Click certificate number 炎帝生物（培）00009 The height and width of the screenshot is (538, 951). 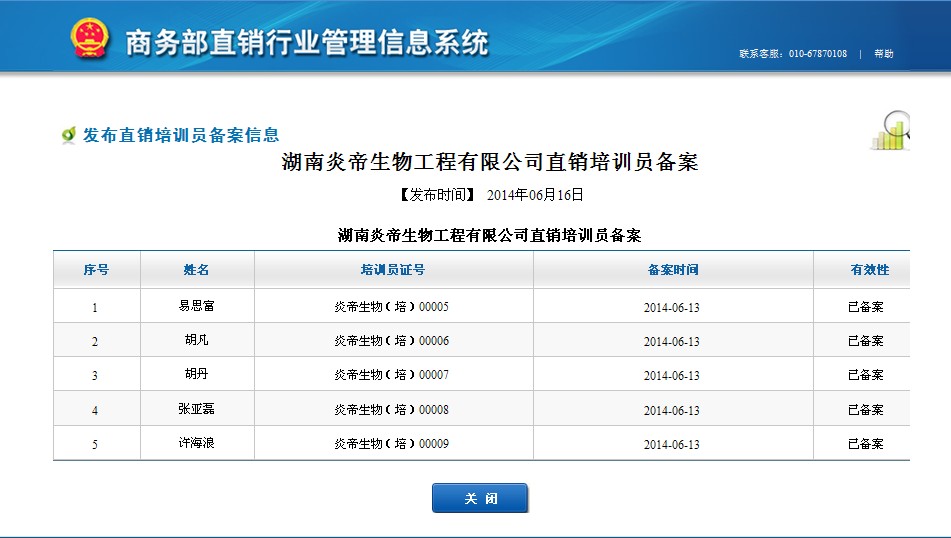(x=391, y=443)
